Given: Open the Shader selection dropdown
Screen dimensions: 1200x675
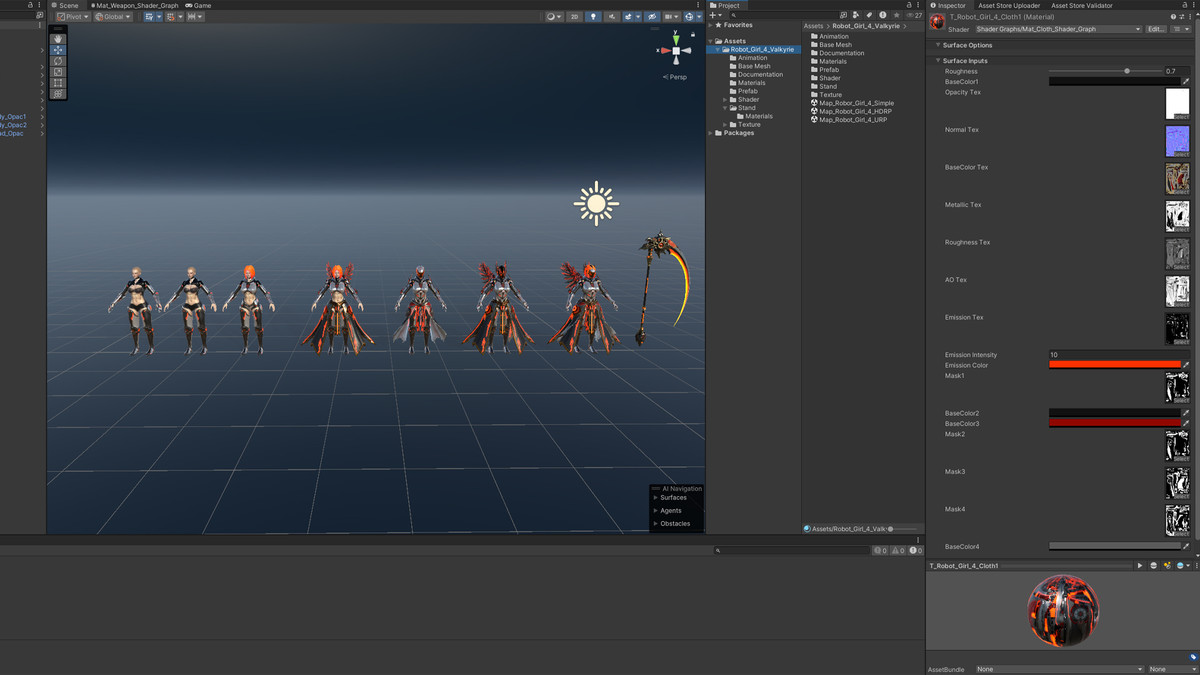Looking at the screenshot, I should point(1058,29).
